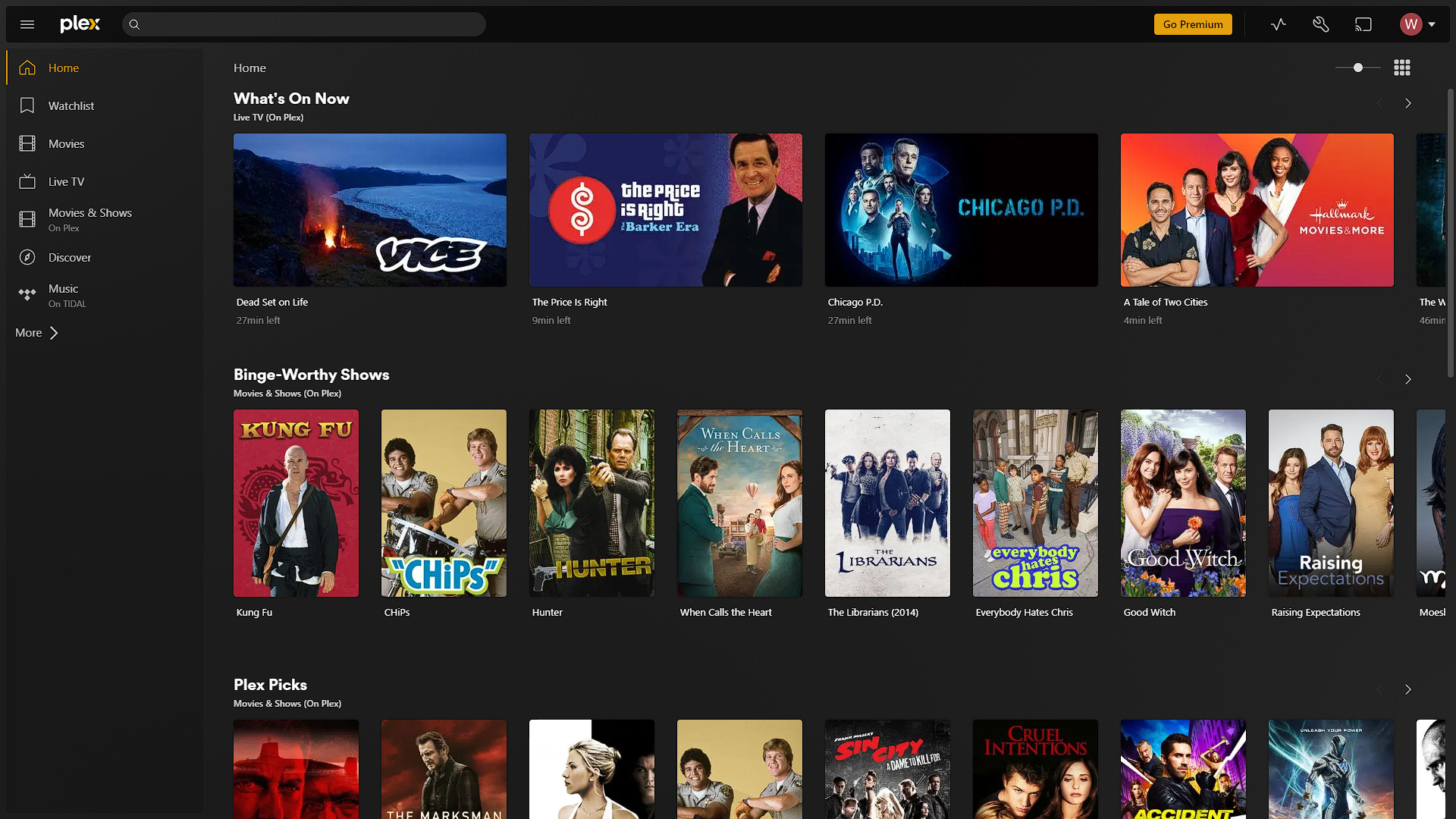This screenshot has width=1456, height=819.
Task: Open the Accident Man poster
Action: coord(1183,769)
